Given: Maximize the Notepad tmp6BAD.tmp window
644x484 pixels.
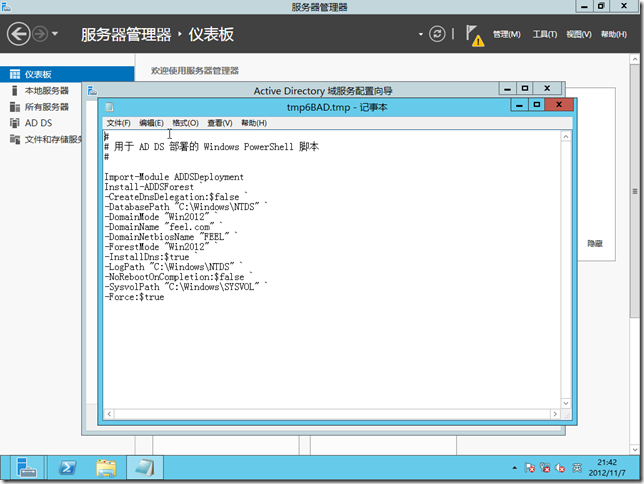Looking at the screenshot, I should pyautogui.click(x=536, y=105).
